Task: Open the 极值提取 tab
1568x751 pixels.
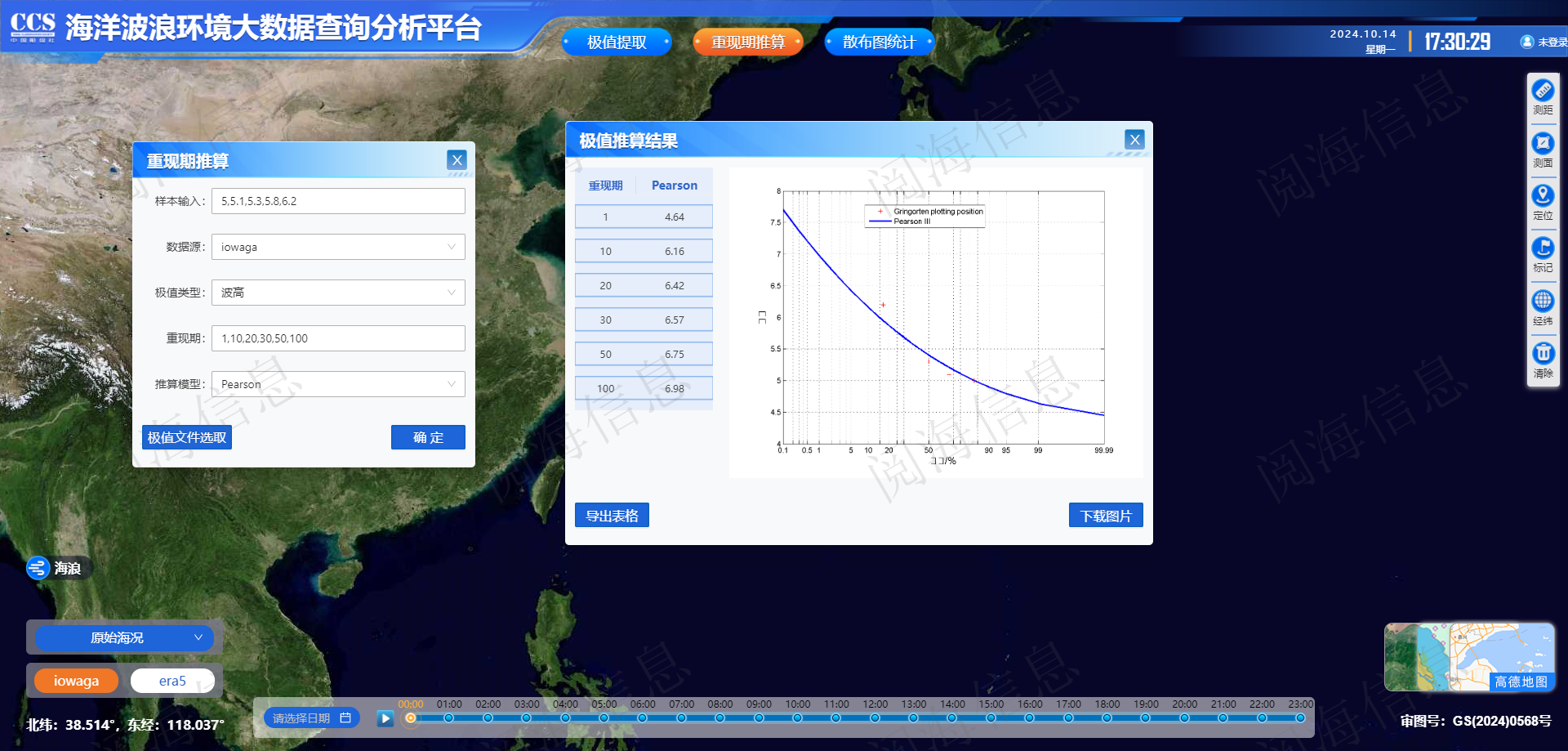Action: (617, 42)
